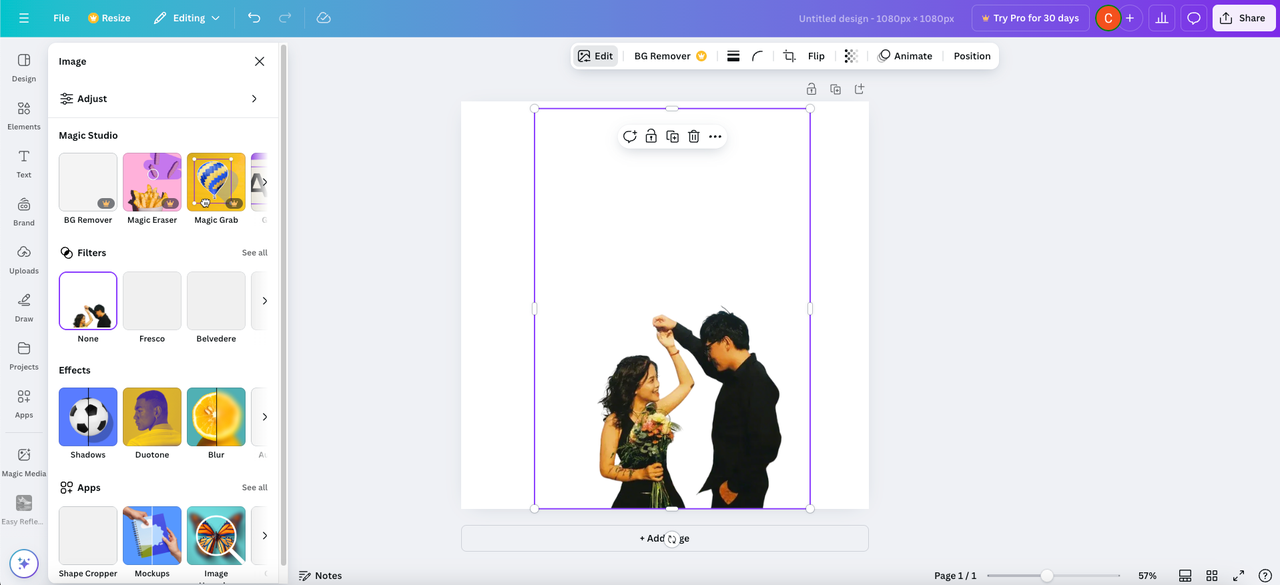Adjust the zoom slider handle
Viewport: 1280px width, 585px height.
pos(1046,576)
